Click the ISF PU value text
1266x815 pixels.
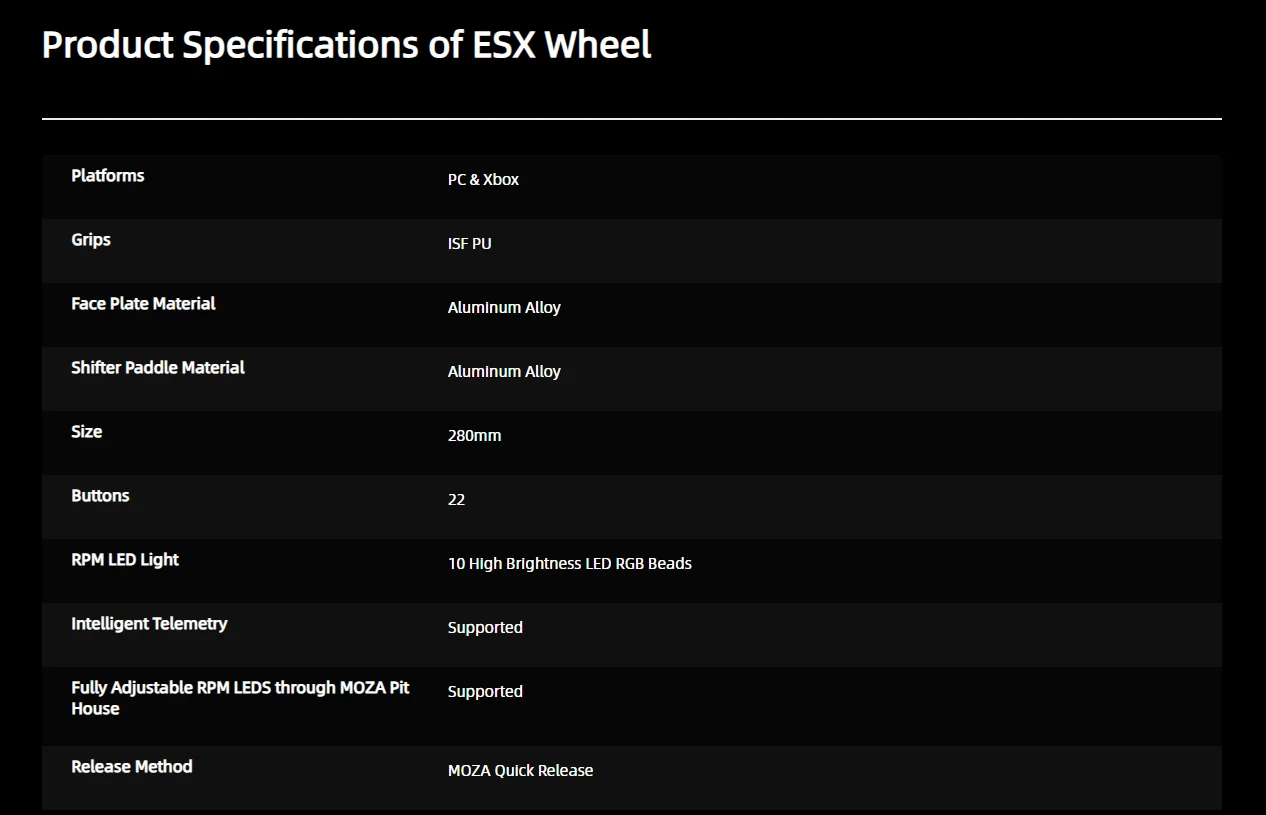click(469, 244)
